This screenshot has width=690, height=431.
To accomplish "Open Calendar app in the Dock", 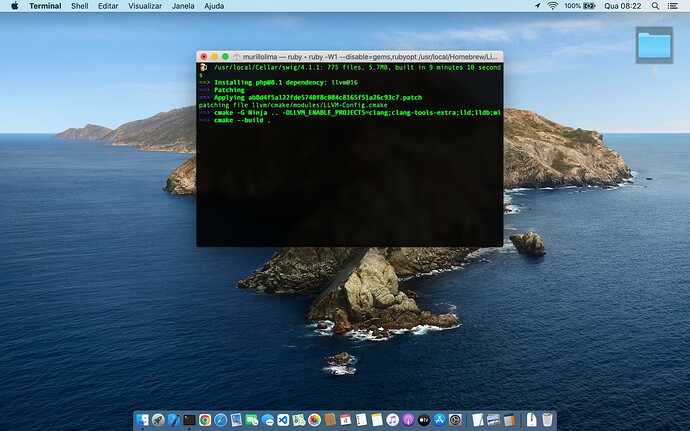I will [345, 420].
